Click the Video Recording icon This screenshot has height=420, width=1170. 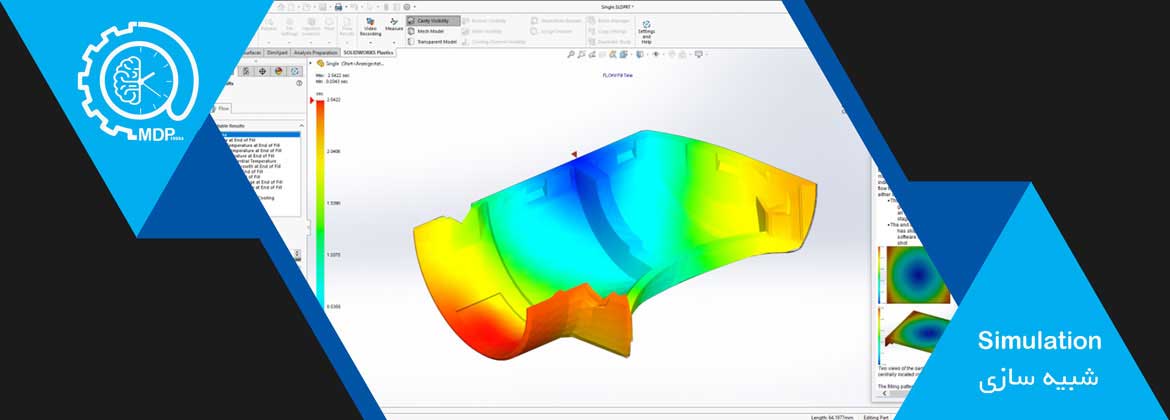pos(370,23)
